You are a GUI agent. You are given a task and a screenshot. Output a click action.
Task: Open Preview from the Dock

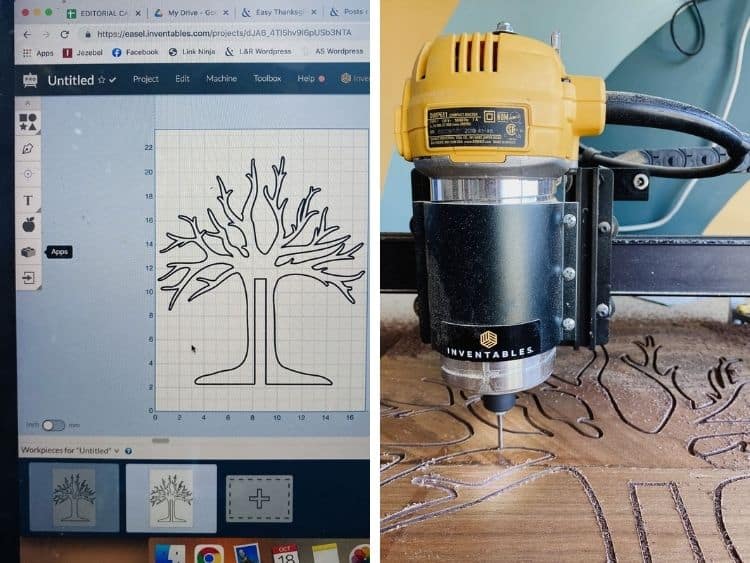click(x=248, y=554)
